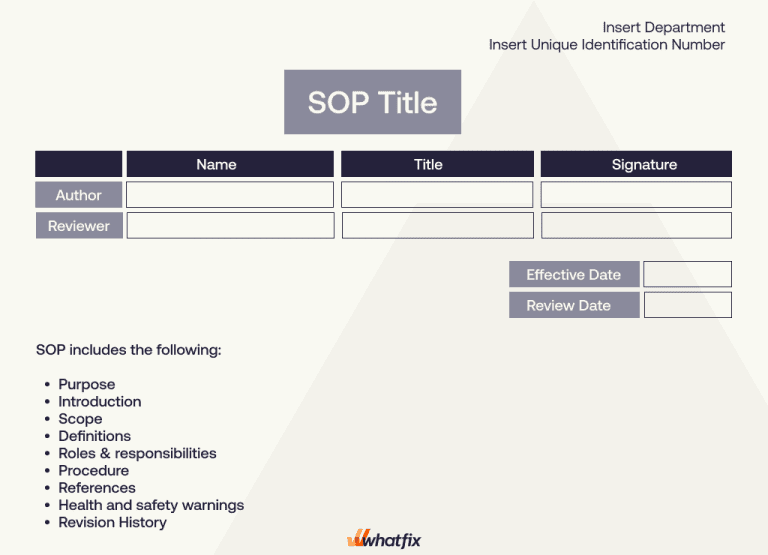768x555 pixels.
Task: Click the Effective Date input box
Action: [687, 275]
